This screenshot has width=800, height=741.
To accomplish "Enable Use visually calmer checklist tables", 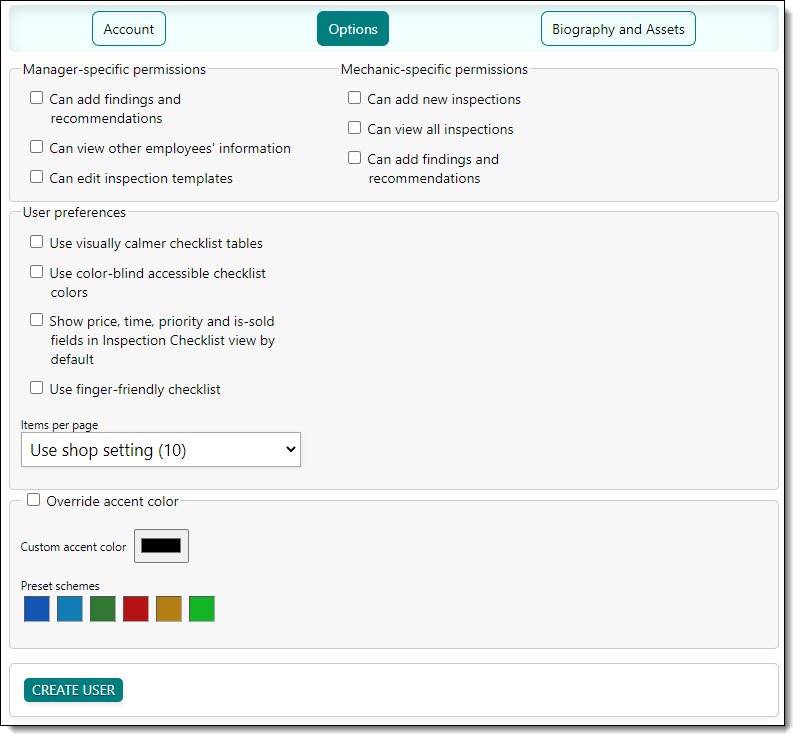I will (x=36, y=242).
